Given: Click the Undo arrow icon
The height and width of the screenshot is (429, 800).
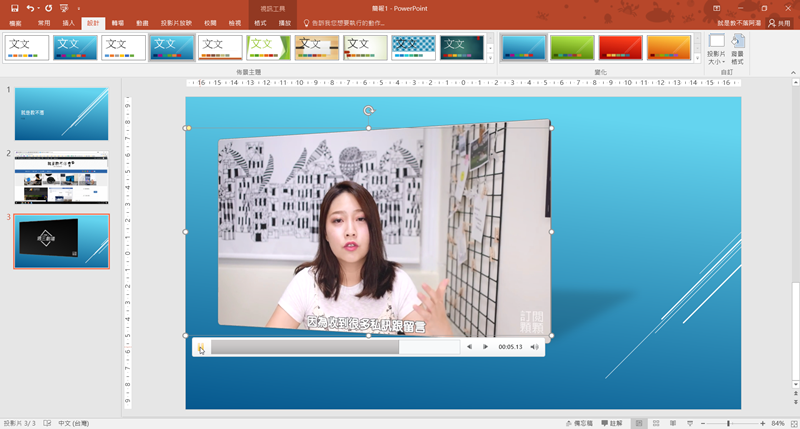Looking at the screenshot, I should 31,8.
